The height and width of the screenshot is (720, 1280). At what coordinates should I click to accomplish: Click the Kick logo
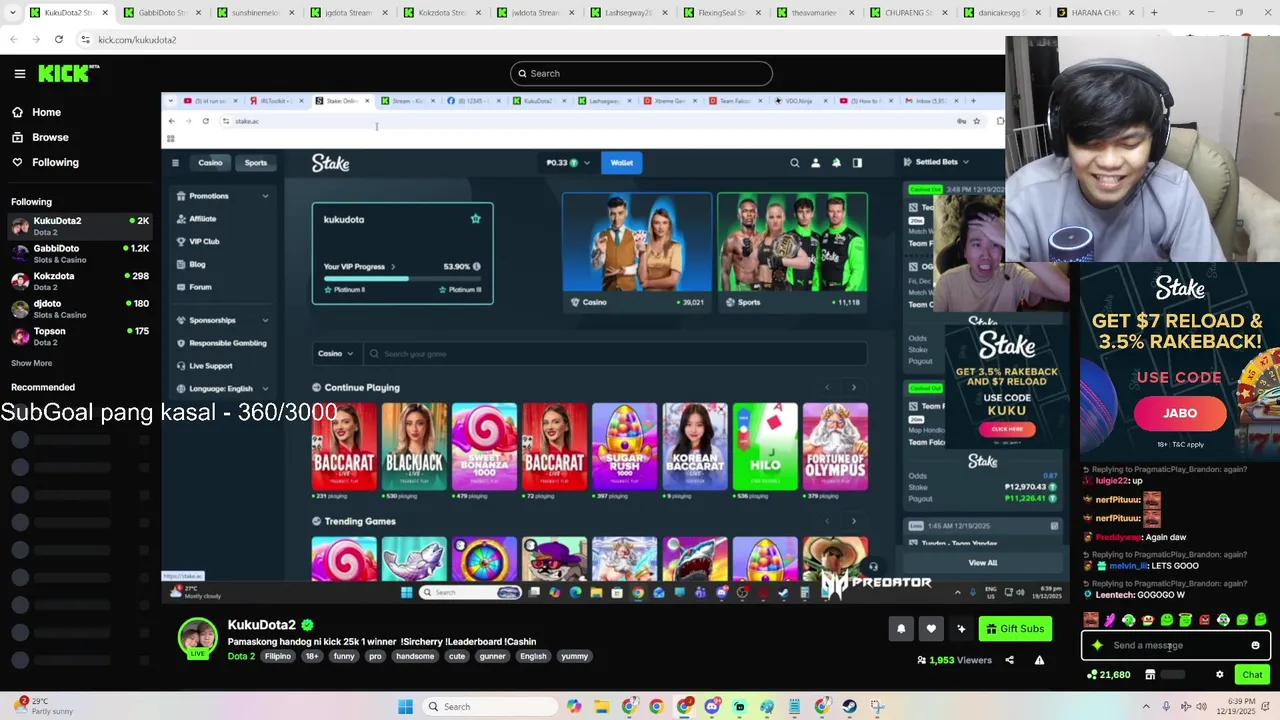tap(68, 73)
